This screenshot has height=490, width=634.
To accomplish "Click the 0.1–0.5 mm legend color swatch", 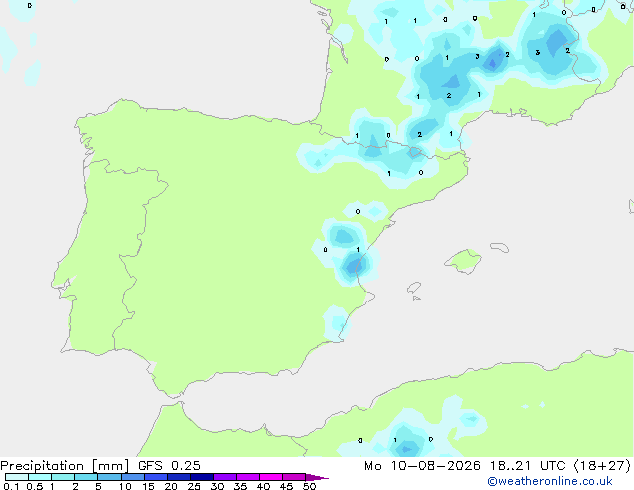I will (17, 477).
